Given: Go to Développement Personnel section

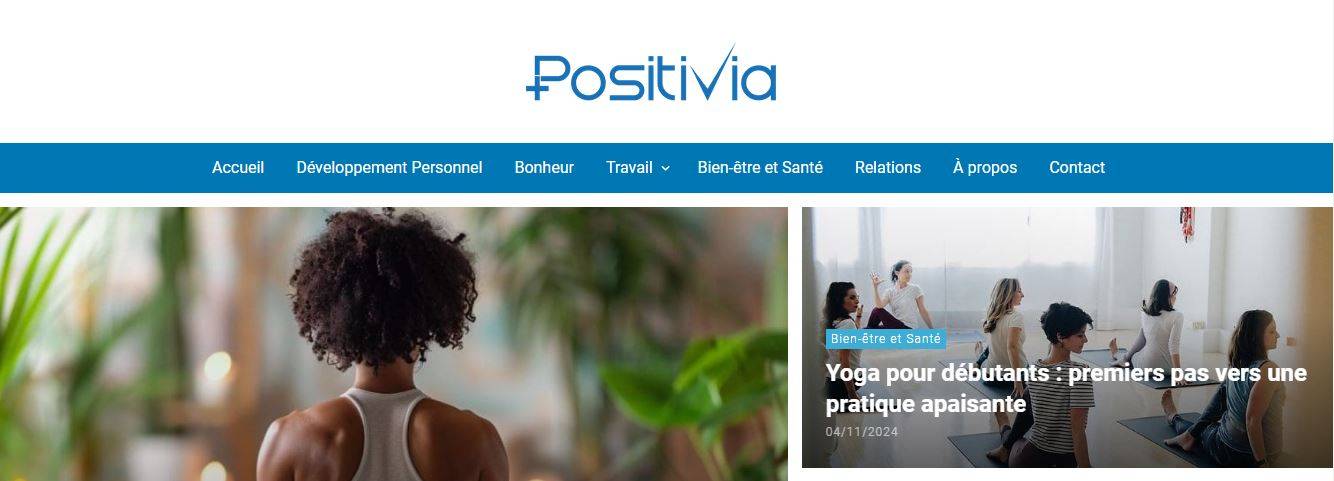Looking at the screenshot, I should [x=389, y=168].
